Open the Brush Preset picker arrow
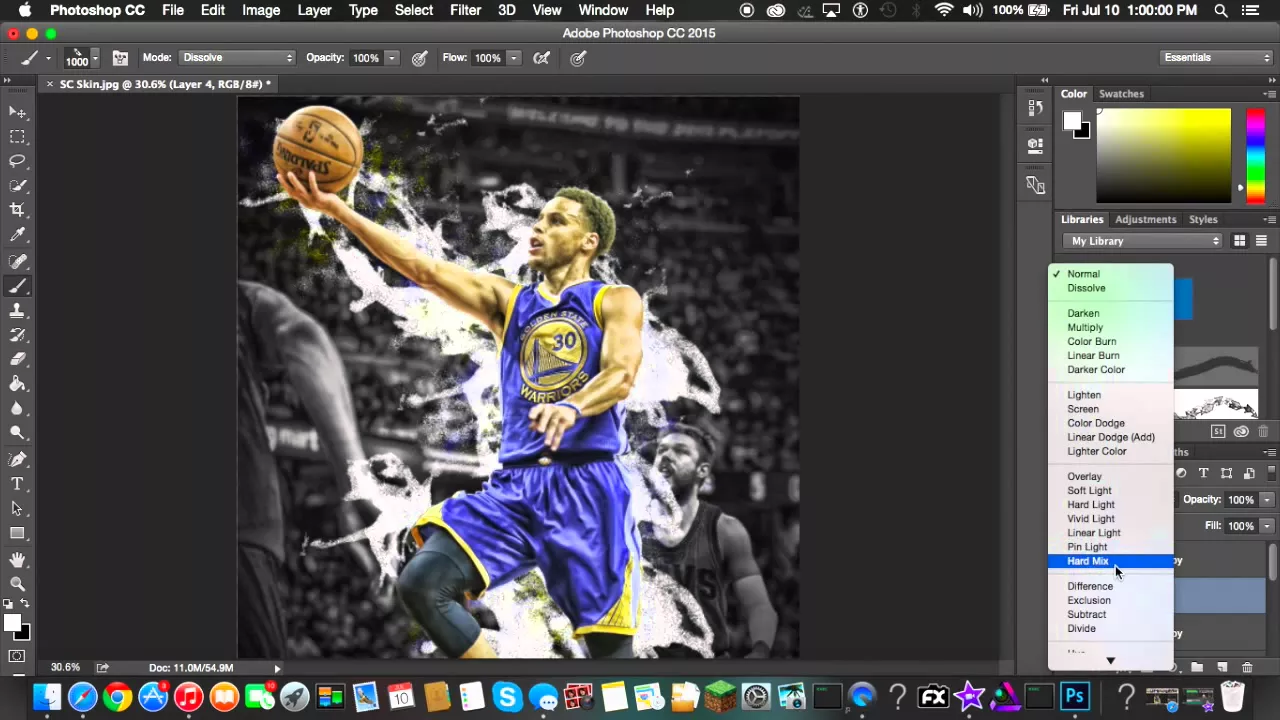1280x720 pixels. pyautogui.click(x=94, y=58)
